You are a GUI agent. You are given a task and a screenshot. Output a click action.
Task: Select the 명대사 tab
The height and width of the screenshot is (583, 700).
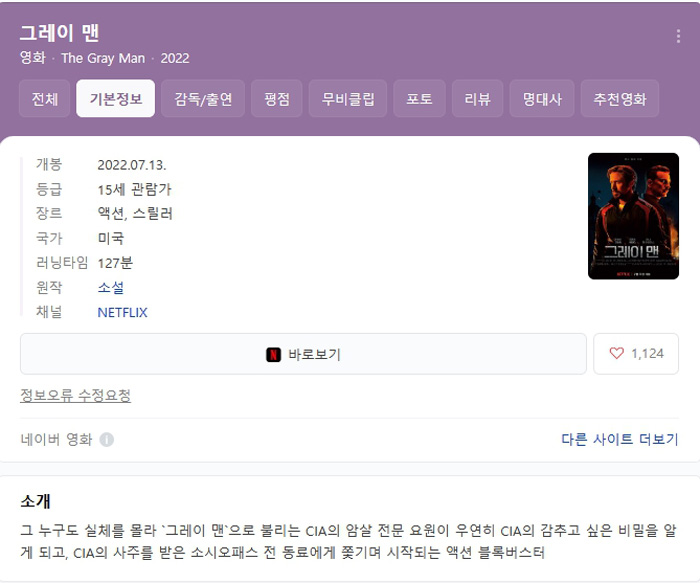pos(542,99)
